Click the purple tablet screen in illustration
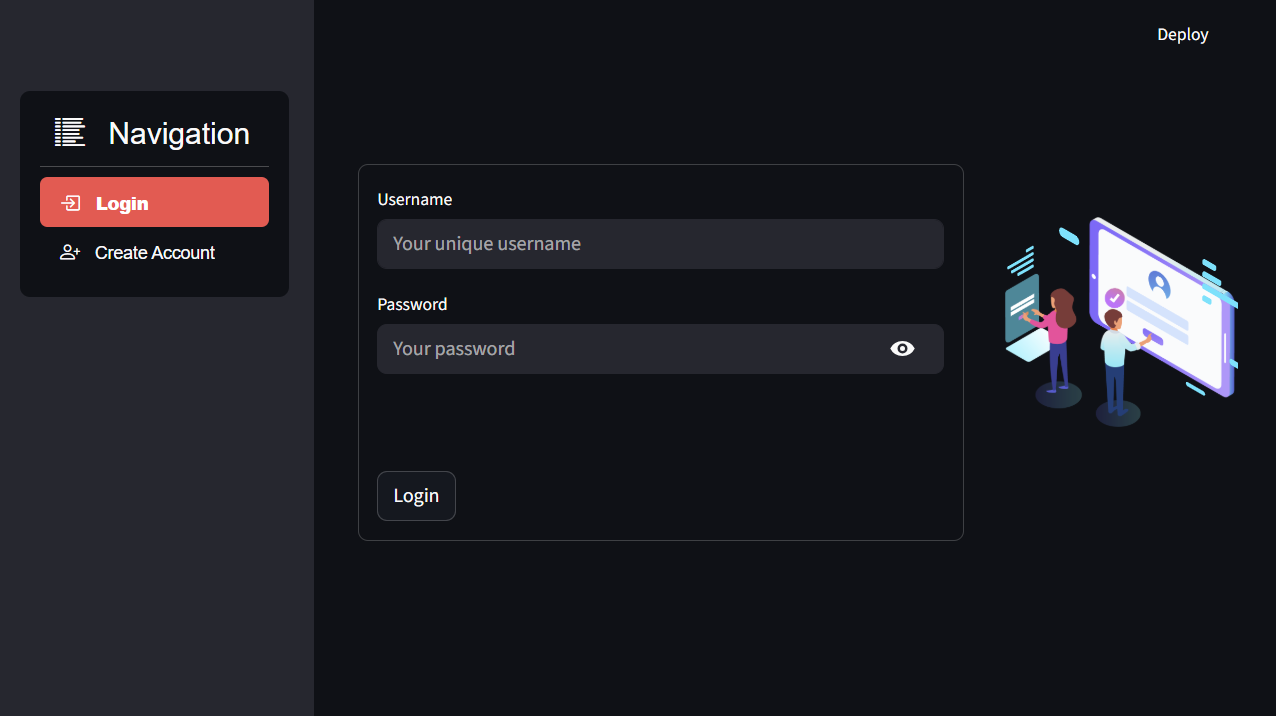 click(1161, 306)
